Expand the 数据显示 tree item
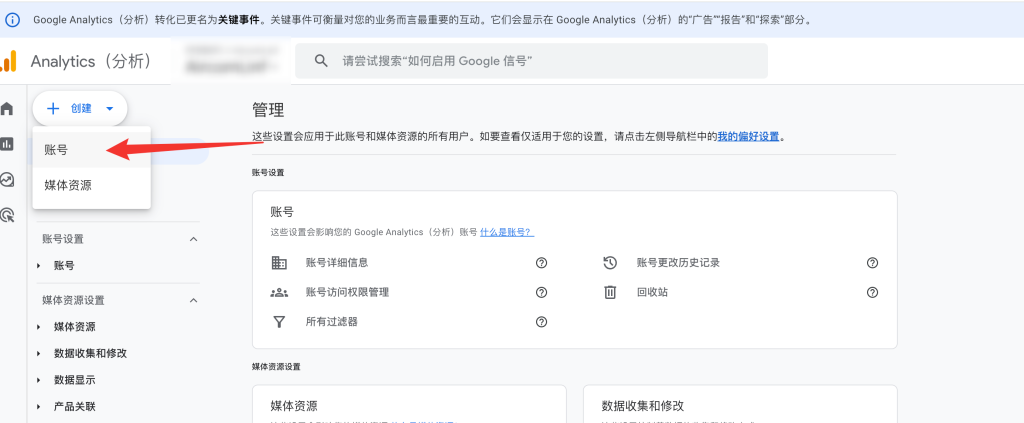 39,380
